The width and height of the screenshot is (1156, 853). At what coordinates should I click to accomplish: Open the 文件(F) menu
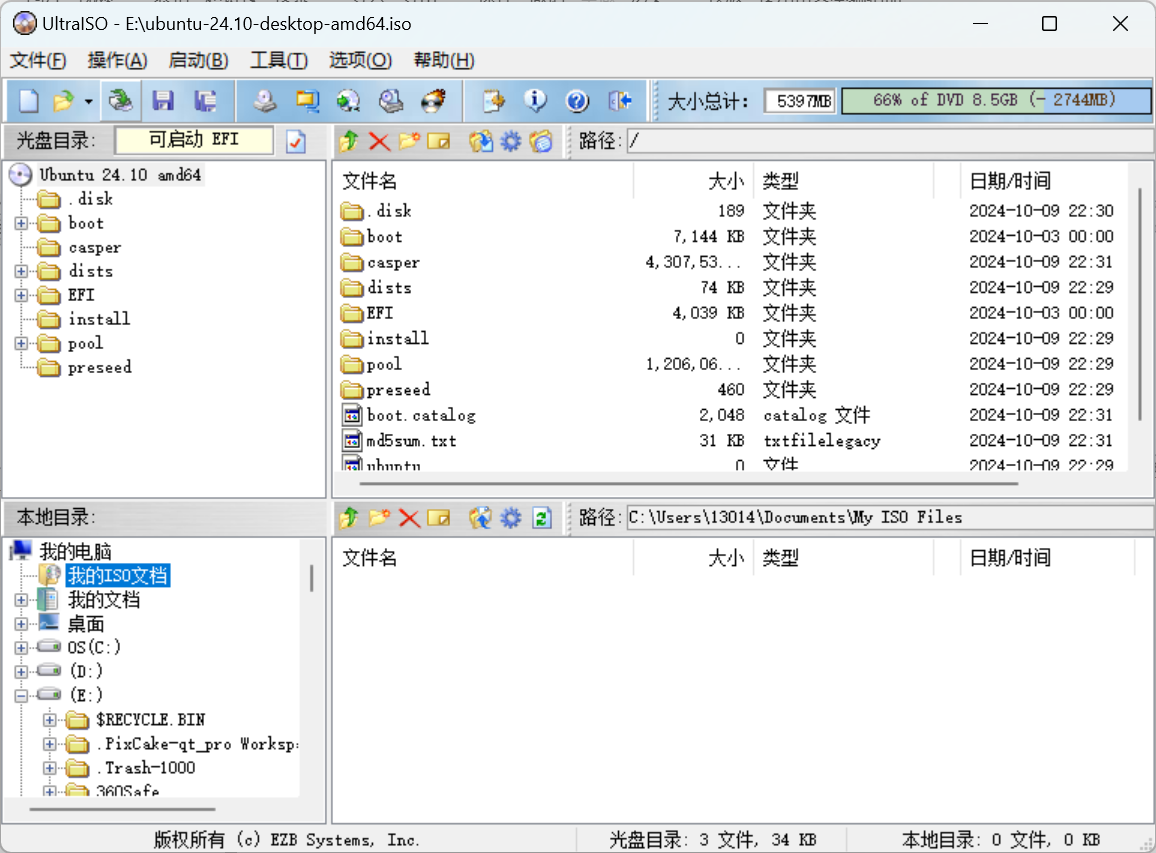point(38,60)
